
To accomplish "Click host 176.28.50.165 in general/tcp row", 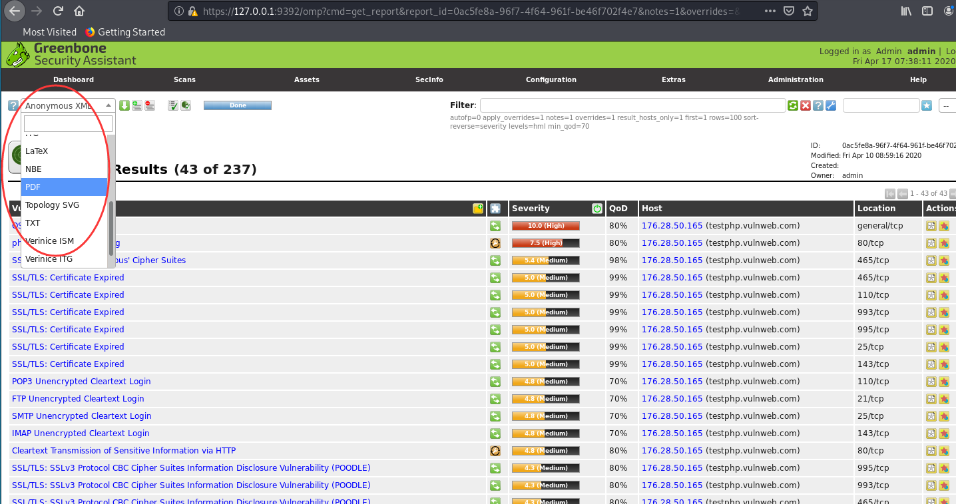I will (672, 226).
